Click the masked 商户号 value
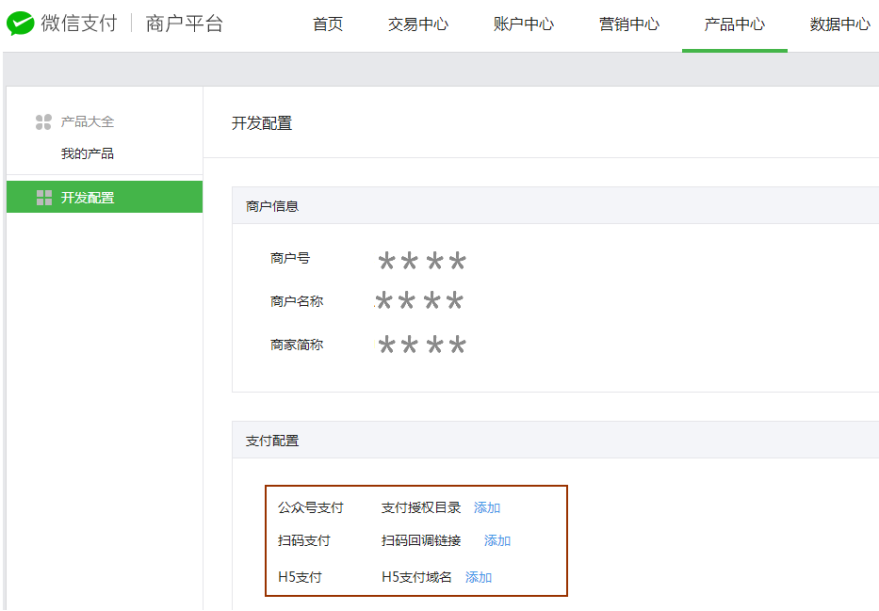The height and width of the screenshot is (611, 879). (x=422, y=261)
